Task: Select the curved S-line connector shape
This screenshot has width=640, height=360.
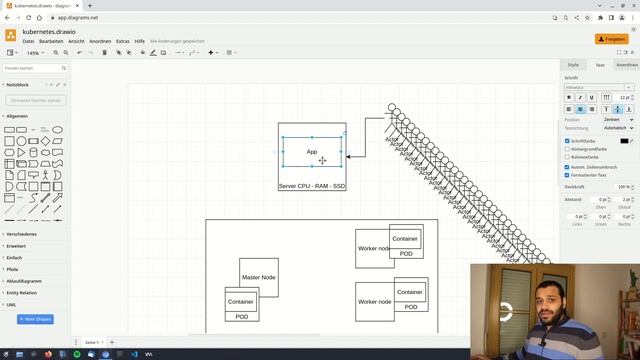Action: [x=33, y=198]
